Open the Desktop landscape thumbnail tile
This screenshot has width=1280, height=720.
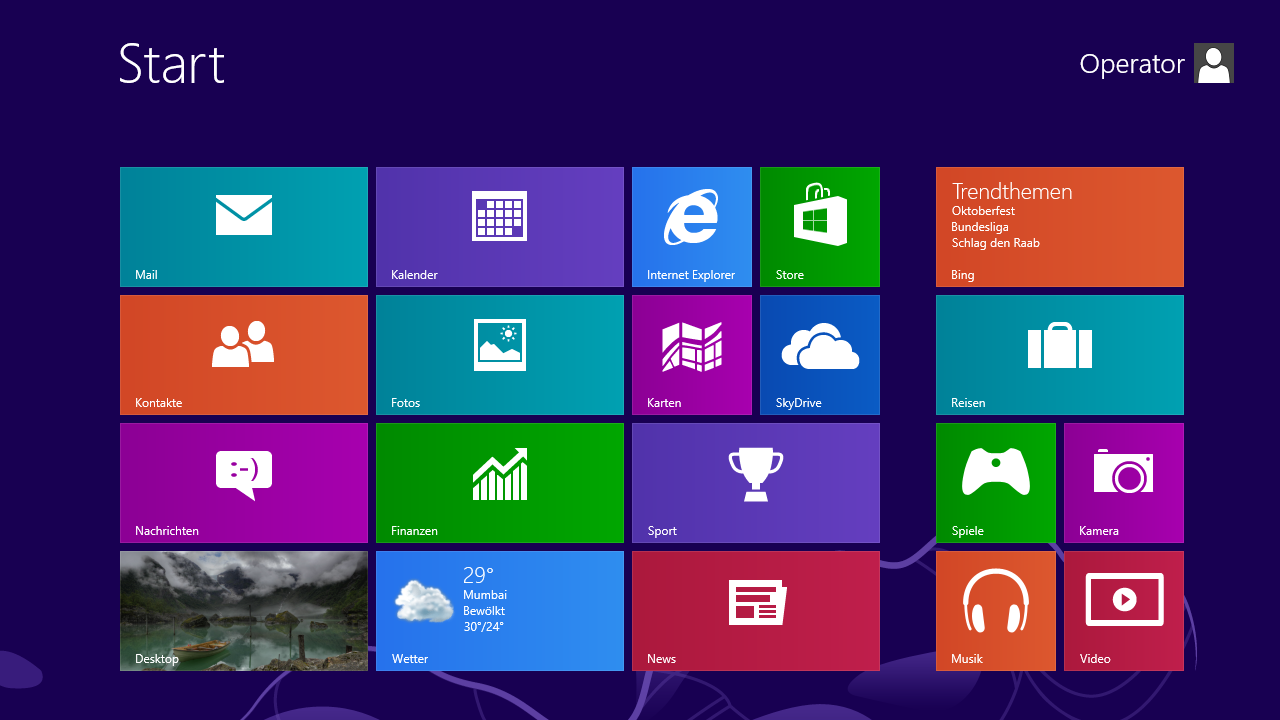click(244, 611)
